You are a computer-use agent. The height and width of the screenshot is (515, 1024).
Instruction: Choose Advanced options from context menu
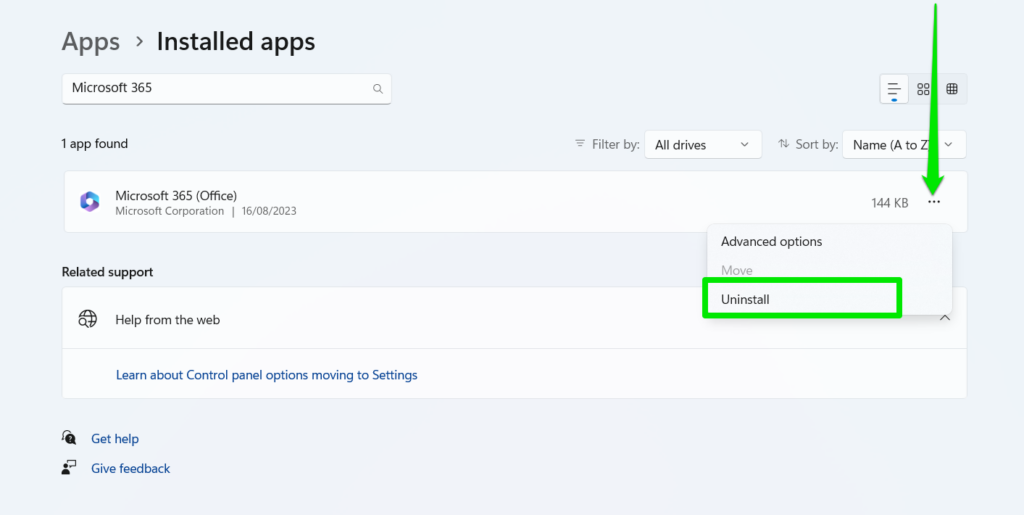[x=771, y=242]
